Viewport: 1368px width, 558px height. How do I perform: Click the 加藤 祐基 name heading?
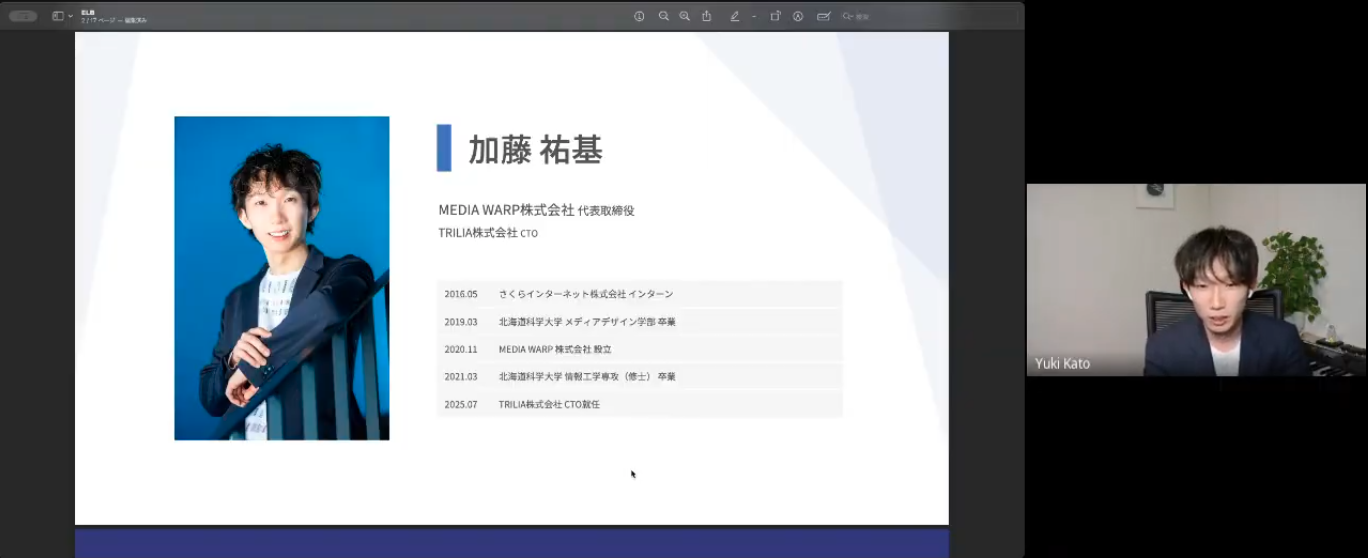(x=535, y=149)
